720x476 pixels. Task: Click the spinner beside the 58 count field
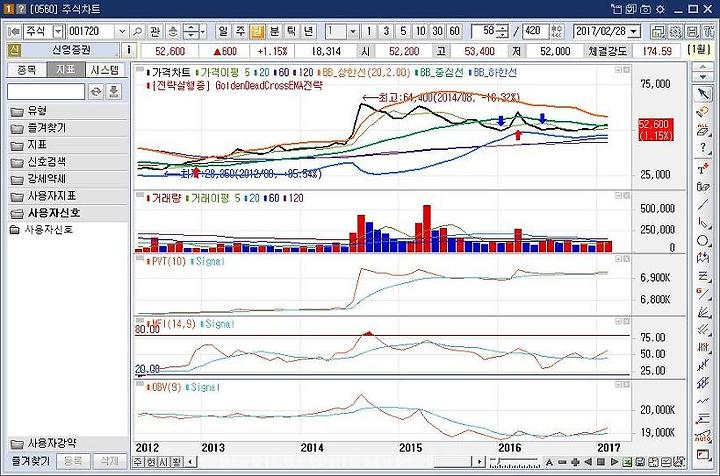(x=503, y=32)
